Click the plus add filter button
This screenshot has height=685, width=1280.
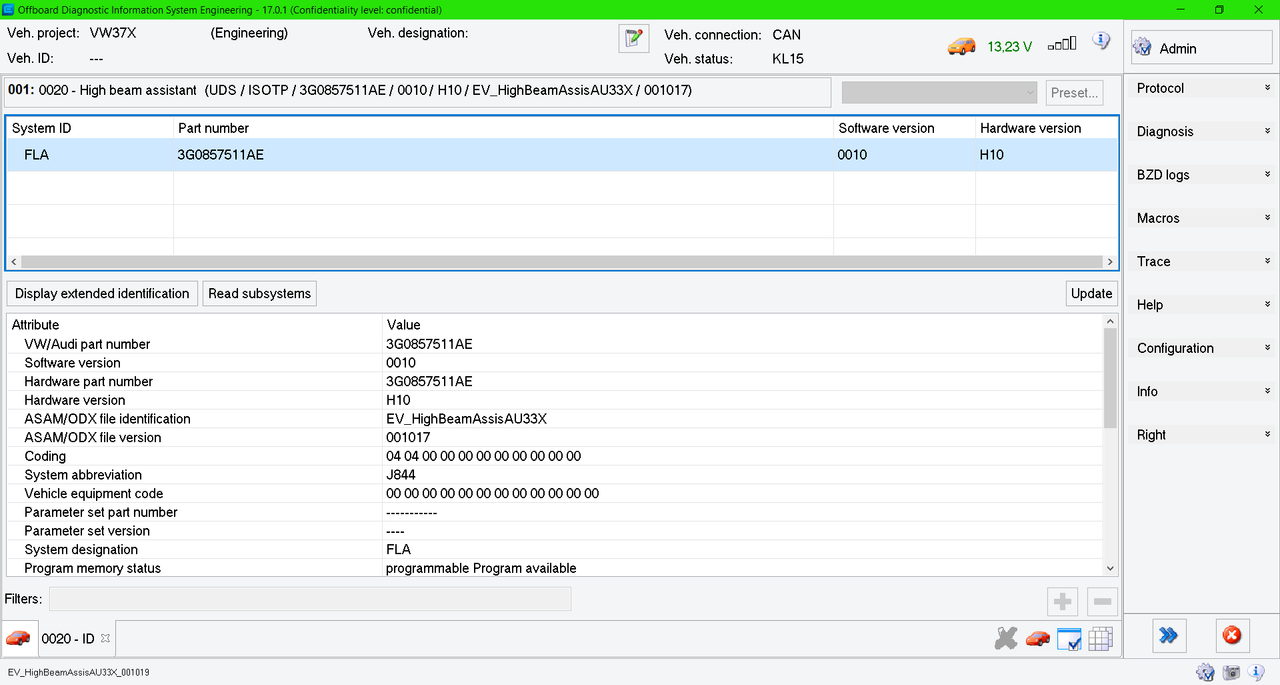(1062, 601)
